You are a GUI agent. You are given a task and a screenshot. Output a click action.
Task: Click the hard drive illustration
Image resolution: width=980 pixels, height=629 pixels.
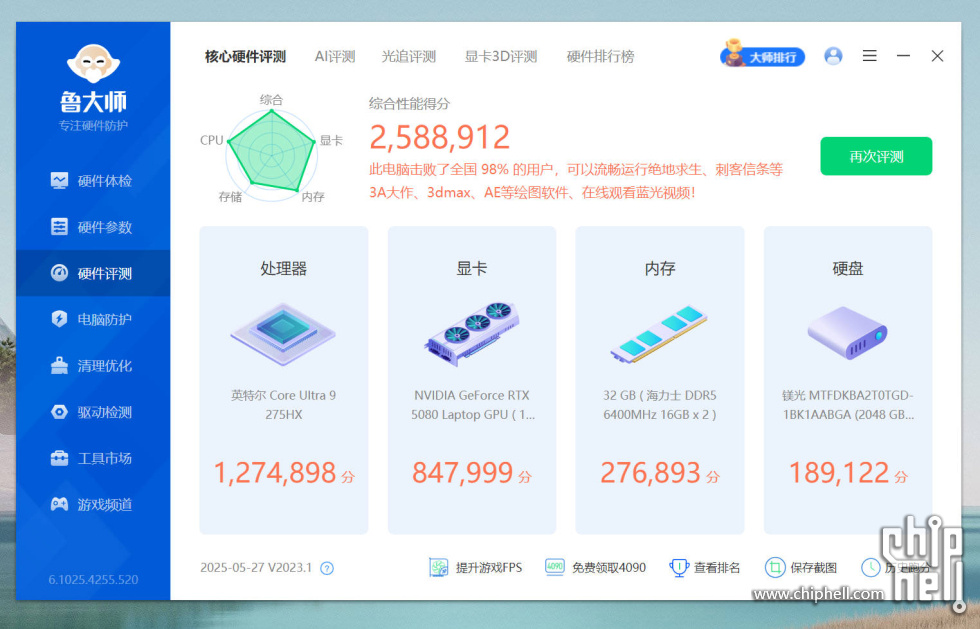tap(848, 333)
